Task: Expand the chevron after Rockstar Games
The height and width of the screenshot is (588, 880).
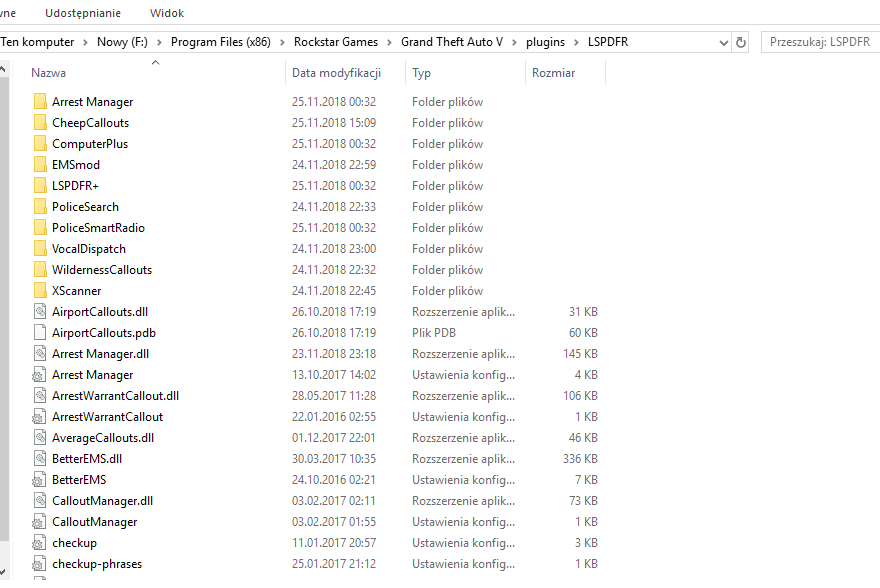Action: point(389,43)
